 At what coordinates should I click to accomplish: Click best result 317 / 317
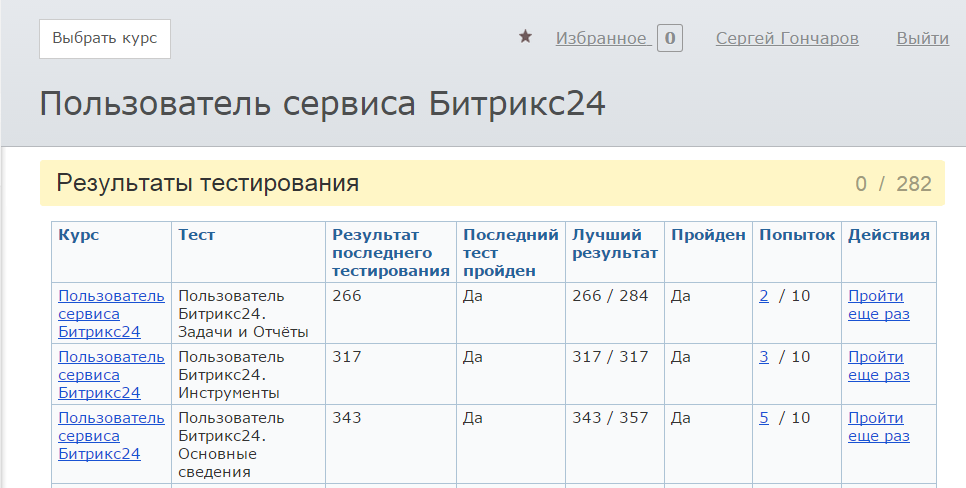pos(610,357)
